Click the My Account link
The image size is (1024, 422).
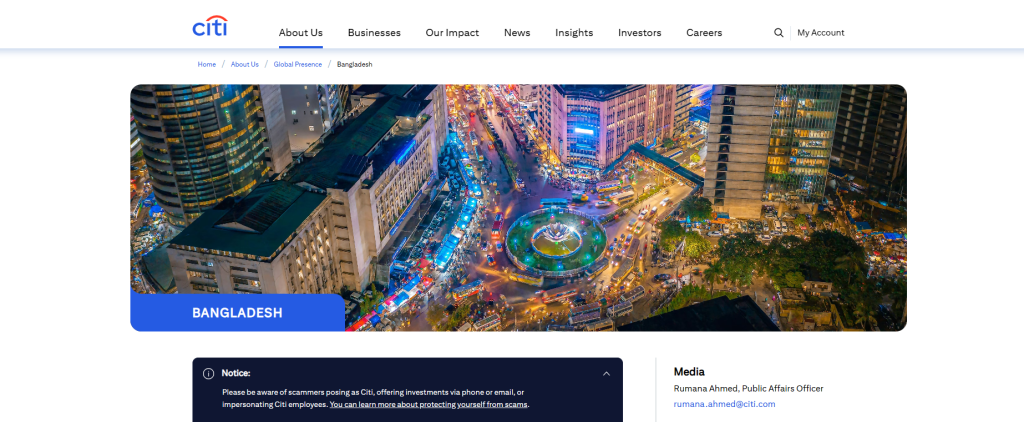pyautogui.click(x=820, y=33)
